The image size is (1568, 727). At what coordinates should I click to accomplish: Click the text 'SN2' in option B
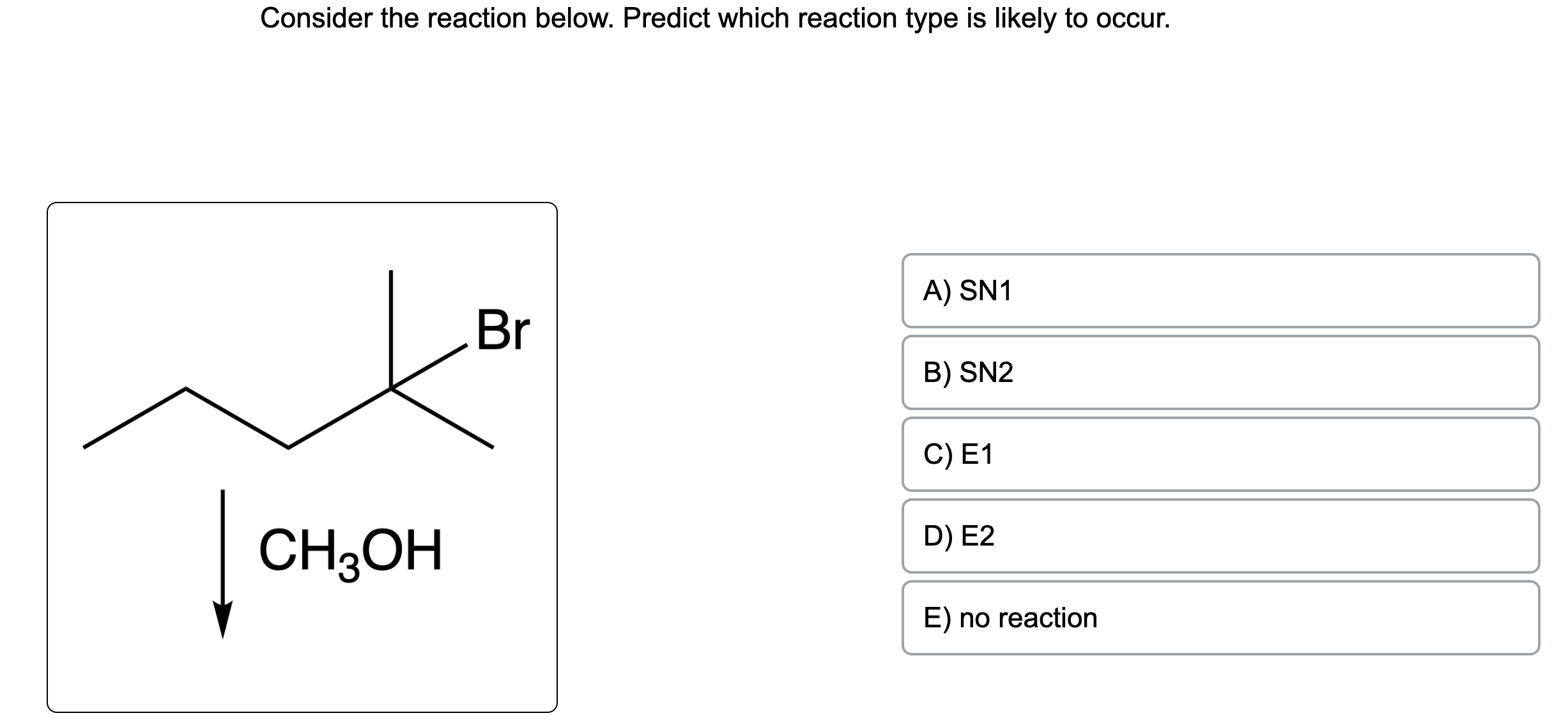[x=987, y=372]
